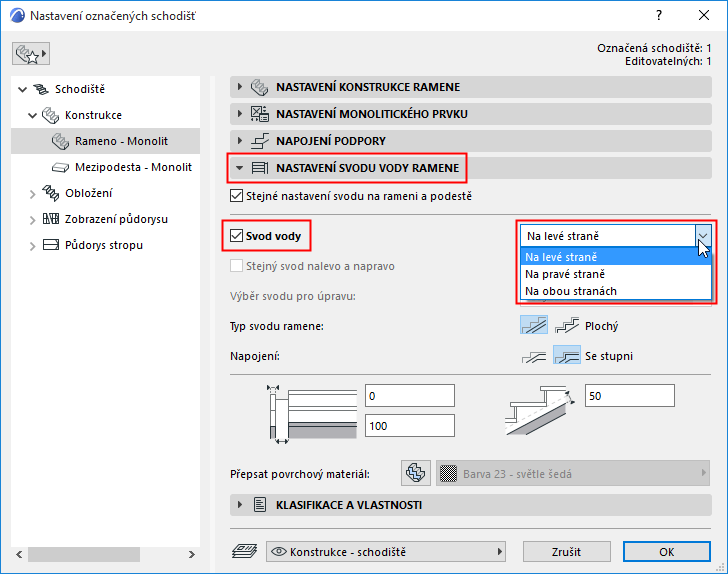Open the stair favorites star button
The width and height of the screenshot is (728, 574).
pyautogui.click(x=31, y=54)
